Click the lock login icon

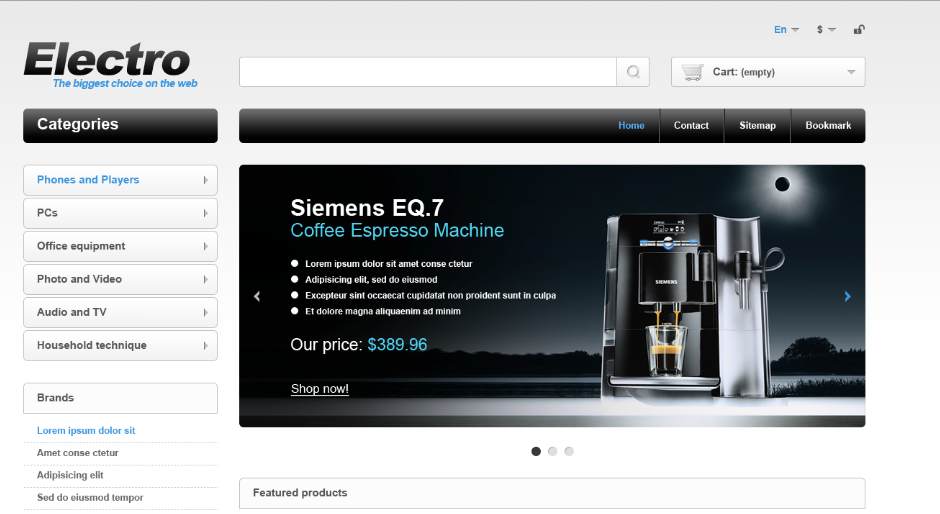click(859, 29)
